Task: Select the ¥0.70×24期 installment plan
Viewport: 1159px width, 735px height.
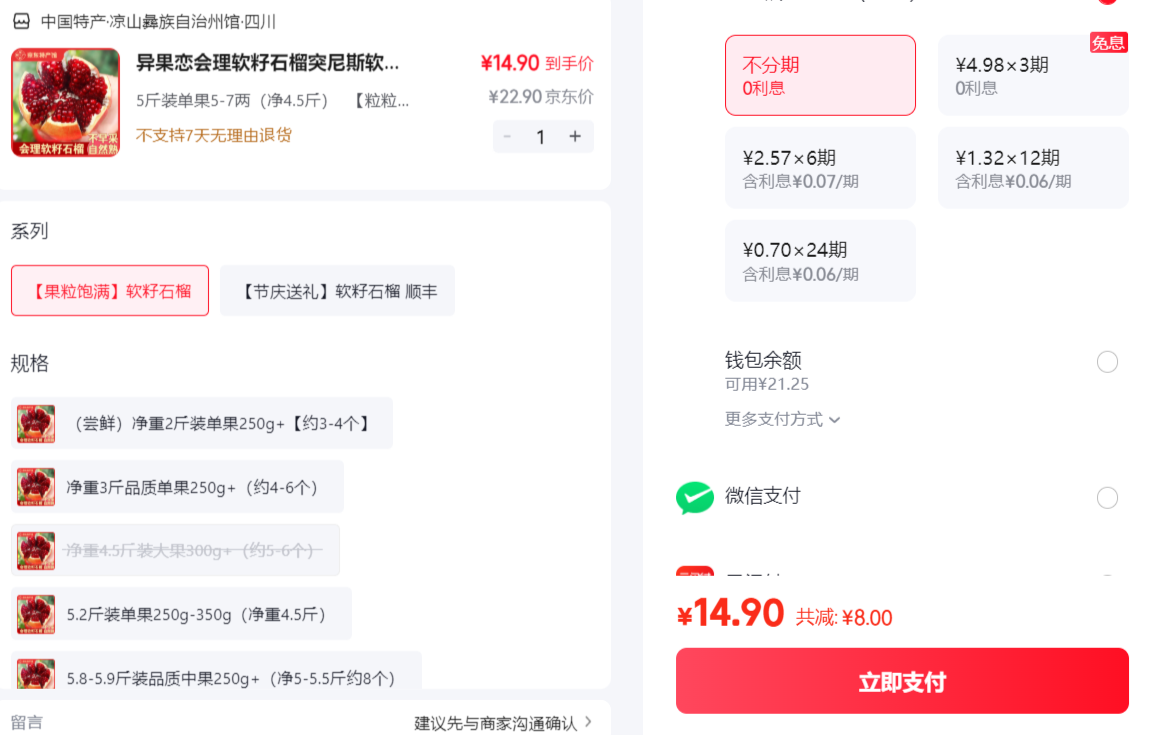Action: pyautogui.click(x=820, y=261)
